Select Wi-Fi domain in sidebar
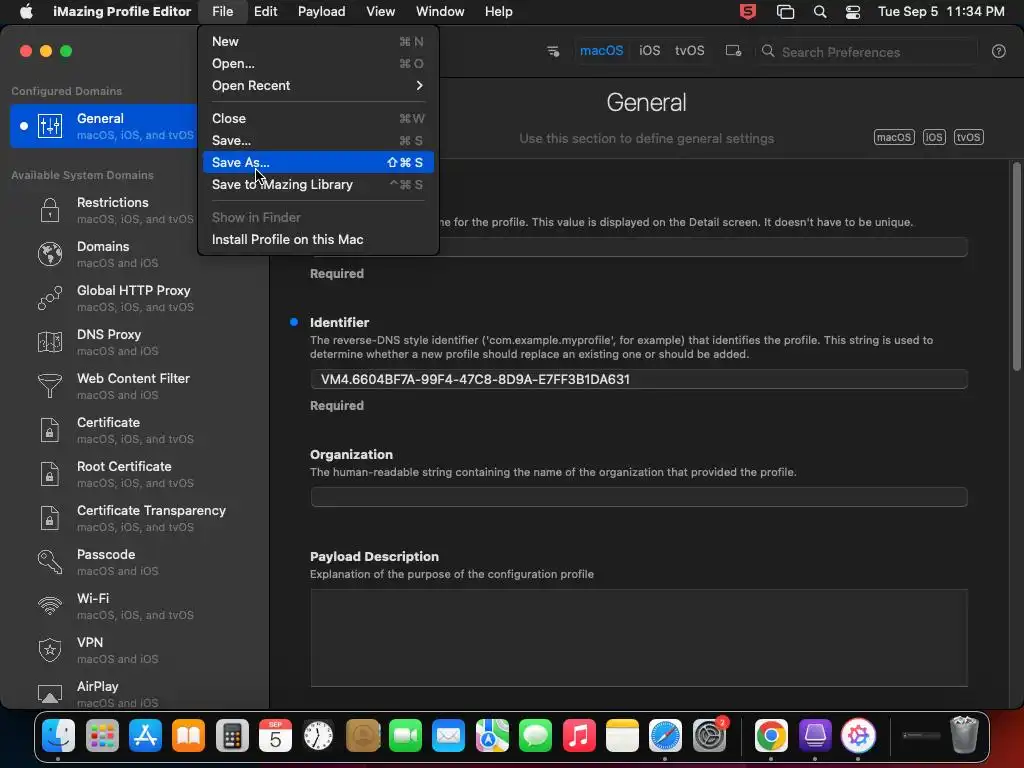The image size is (1024, 768). click(x=135, y=605)
